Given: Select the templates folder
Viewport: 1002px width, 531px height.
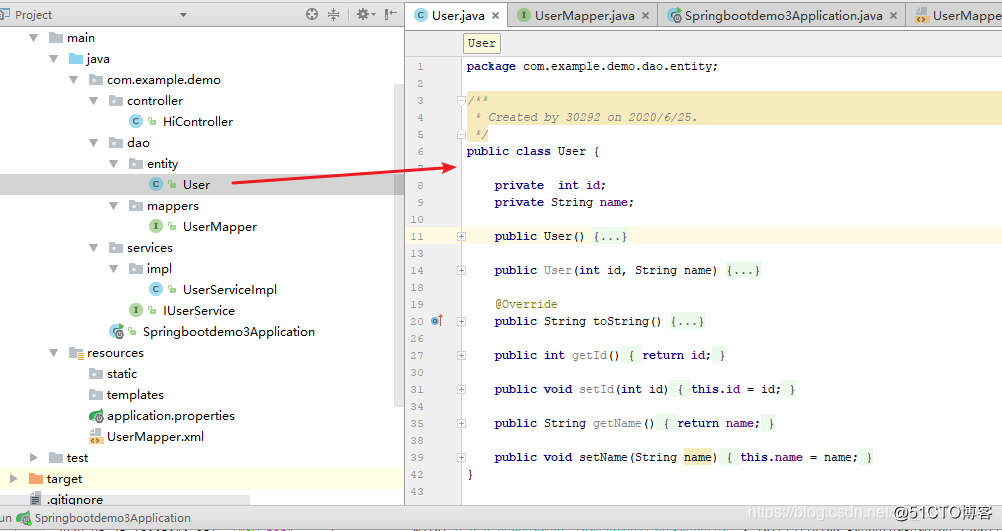Looking at the screenshot, I should [135, 395].
